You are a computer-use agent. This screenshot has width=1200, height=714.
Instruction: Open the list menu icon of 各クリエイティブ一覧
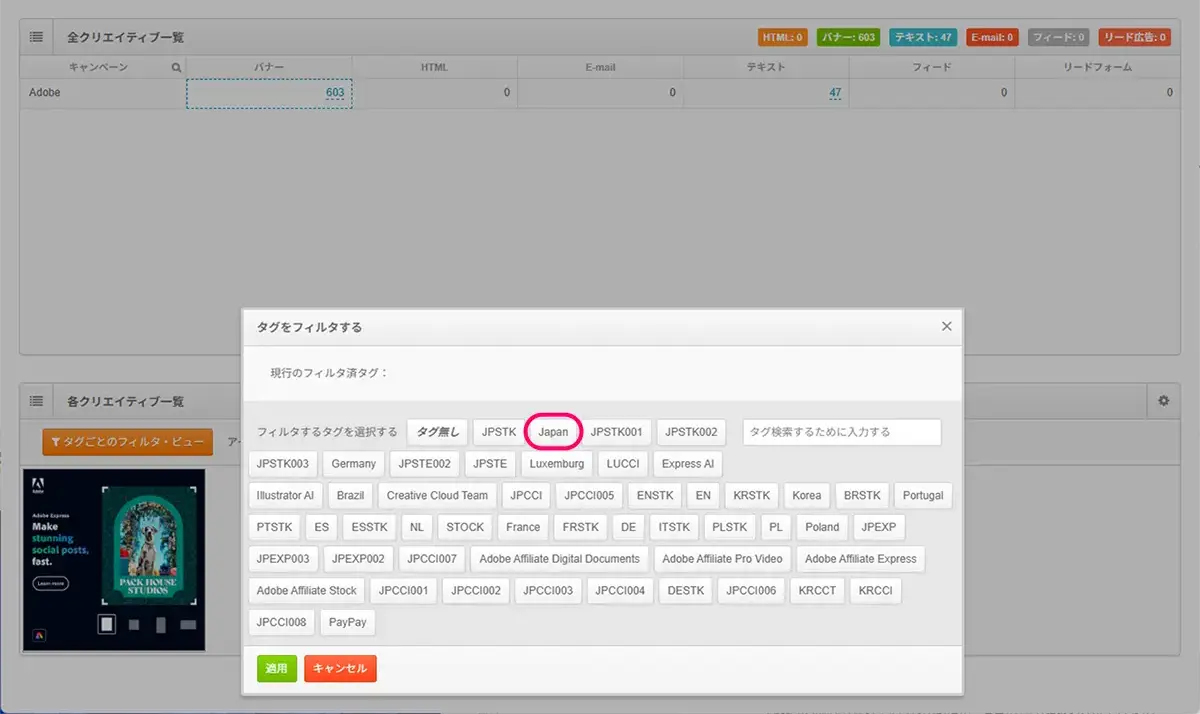[x=36, y=401]
